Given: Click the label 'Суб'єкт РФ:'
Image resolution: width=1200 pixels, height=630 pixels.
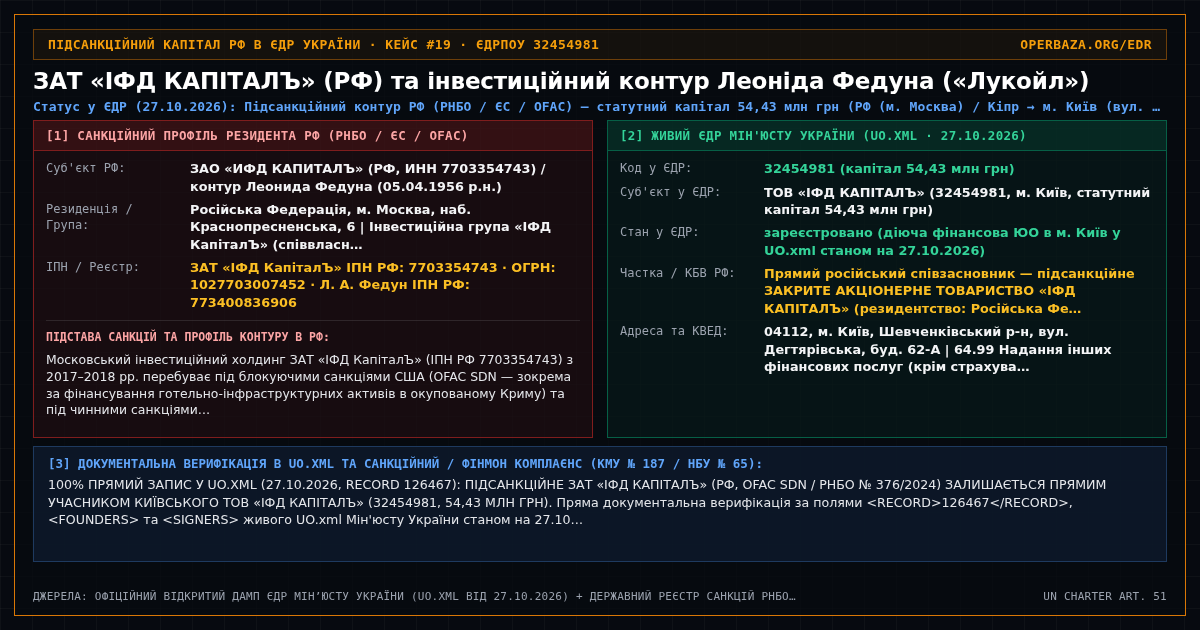Looking at the screenshot, I should point(86,168).
